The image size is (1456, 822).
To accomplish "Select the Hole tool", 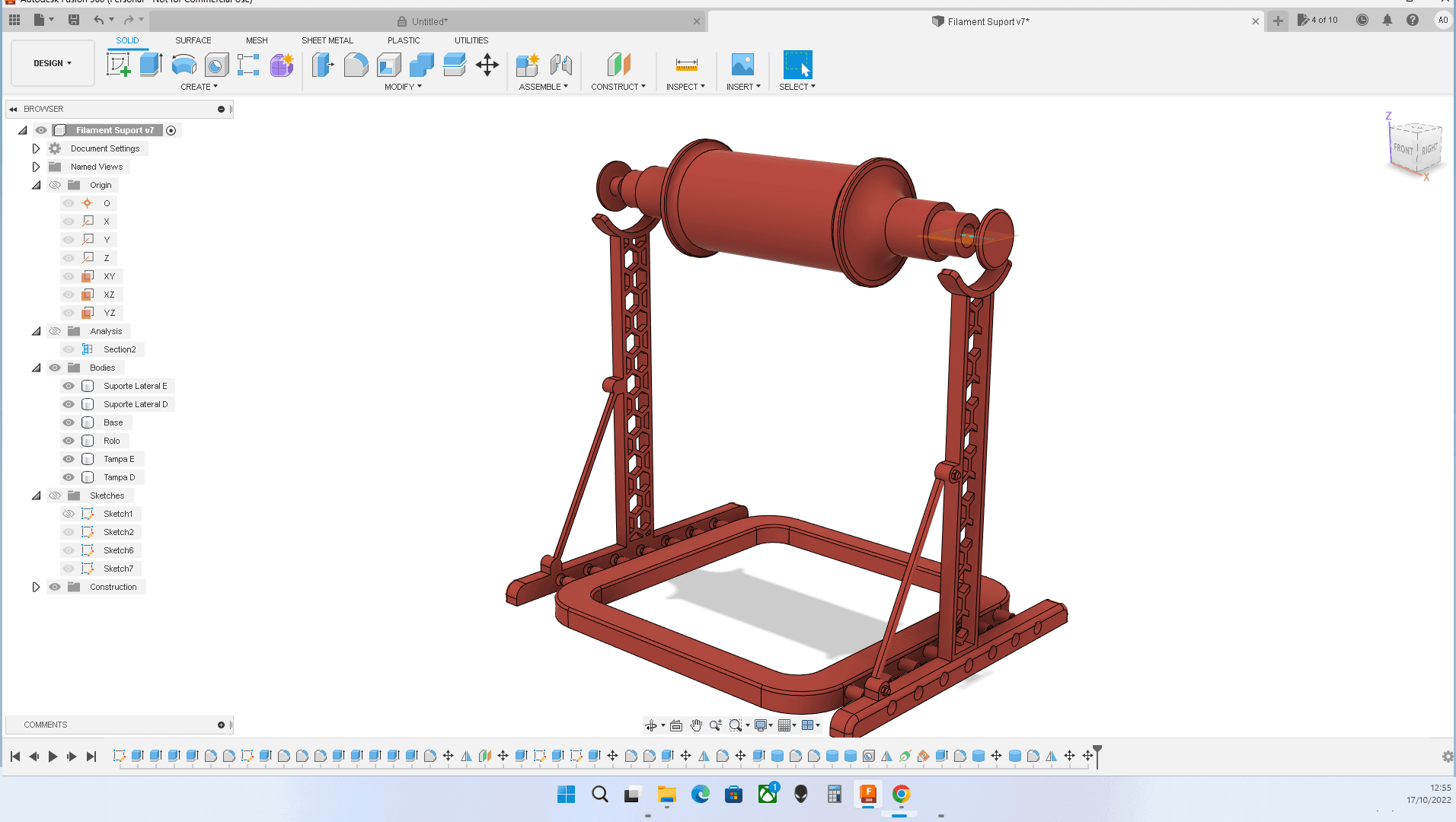I will point(216,65).
